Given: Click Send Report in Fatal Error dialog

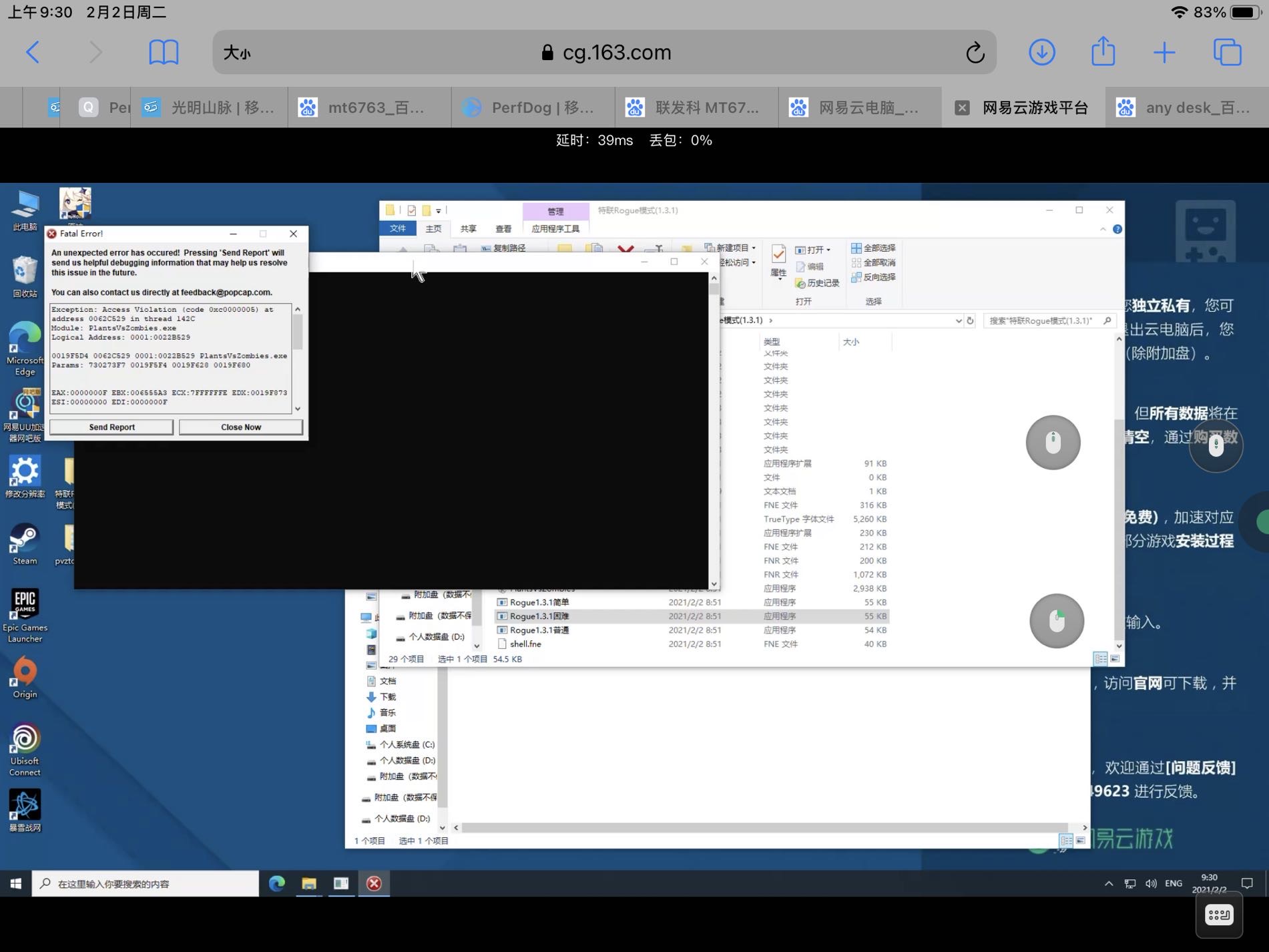Looking at the screenshot, I should 111,427.
